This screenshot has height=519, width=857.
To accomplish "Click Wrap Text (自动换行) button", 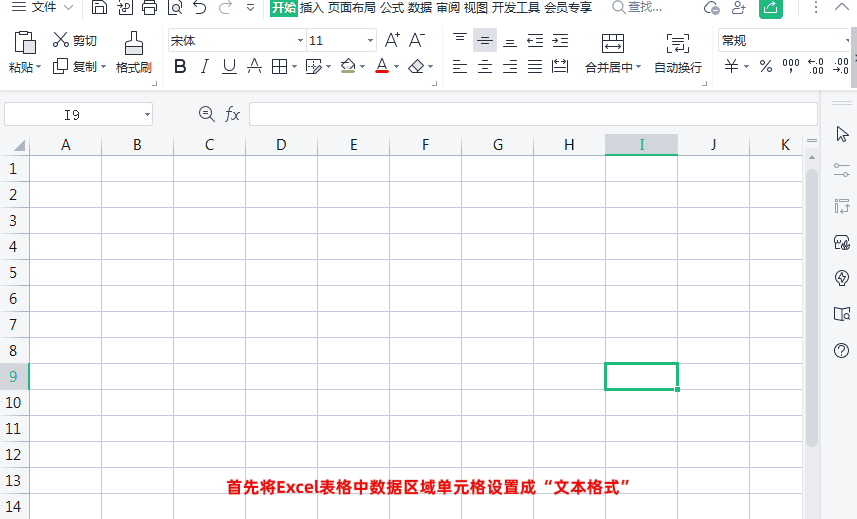I will click(678, 53).
